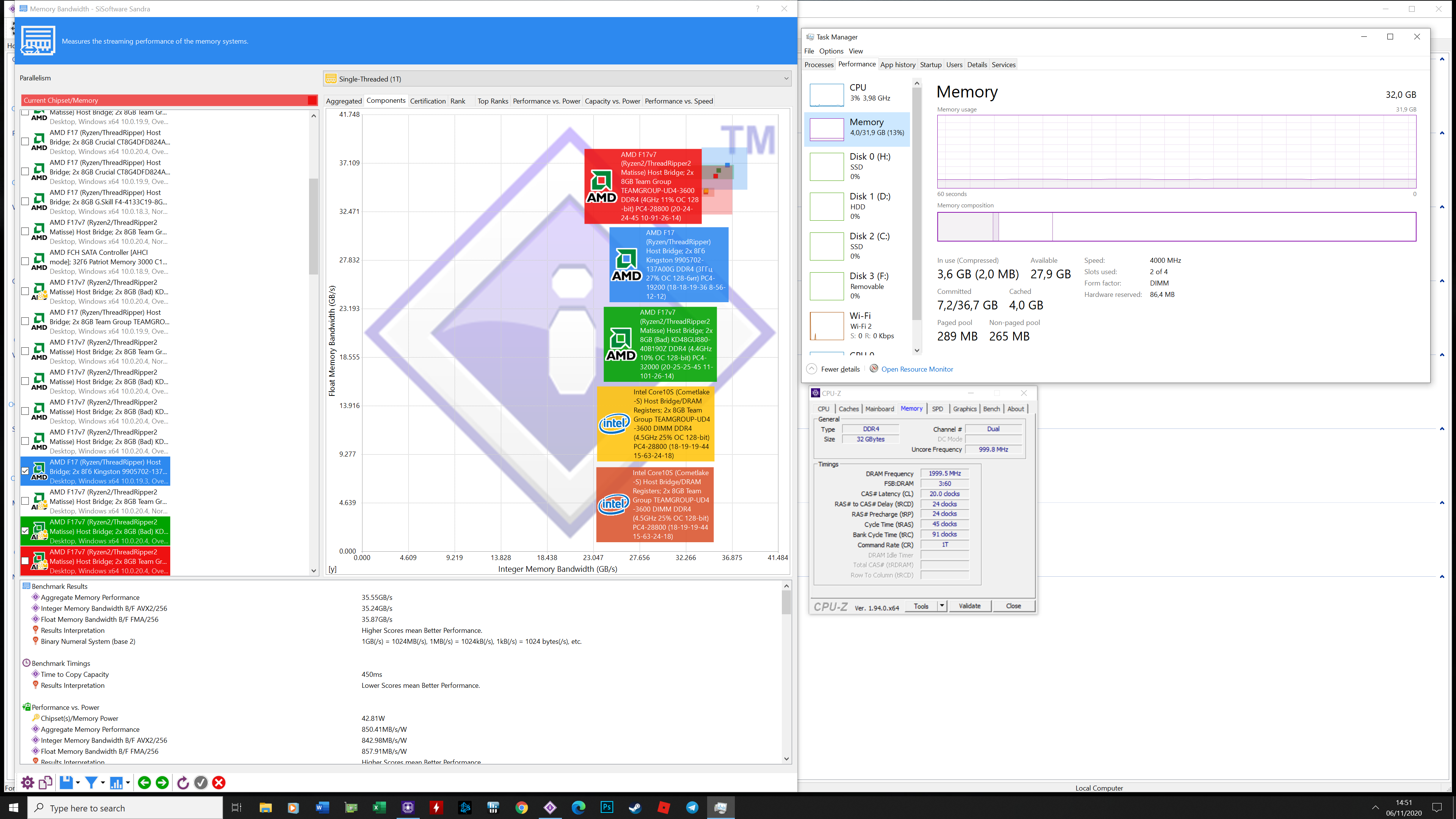The image size is (1456, 819).
Task: Open the CPU-Z Tools dropdown arrow
Action: point(941,606)
